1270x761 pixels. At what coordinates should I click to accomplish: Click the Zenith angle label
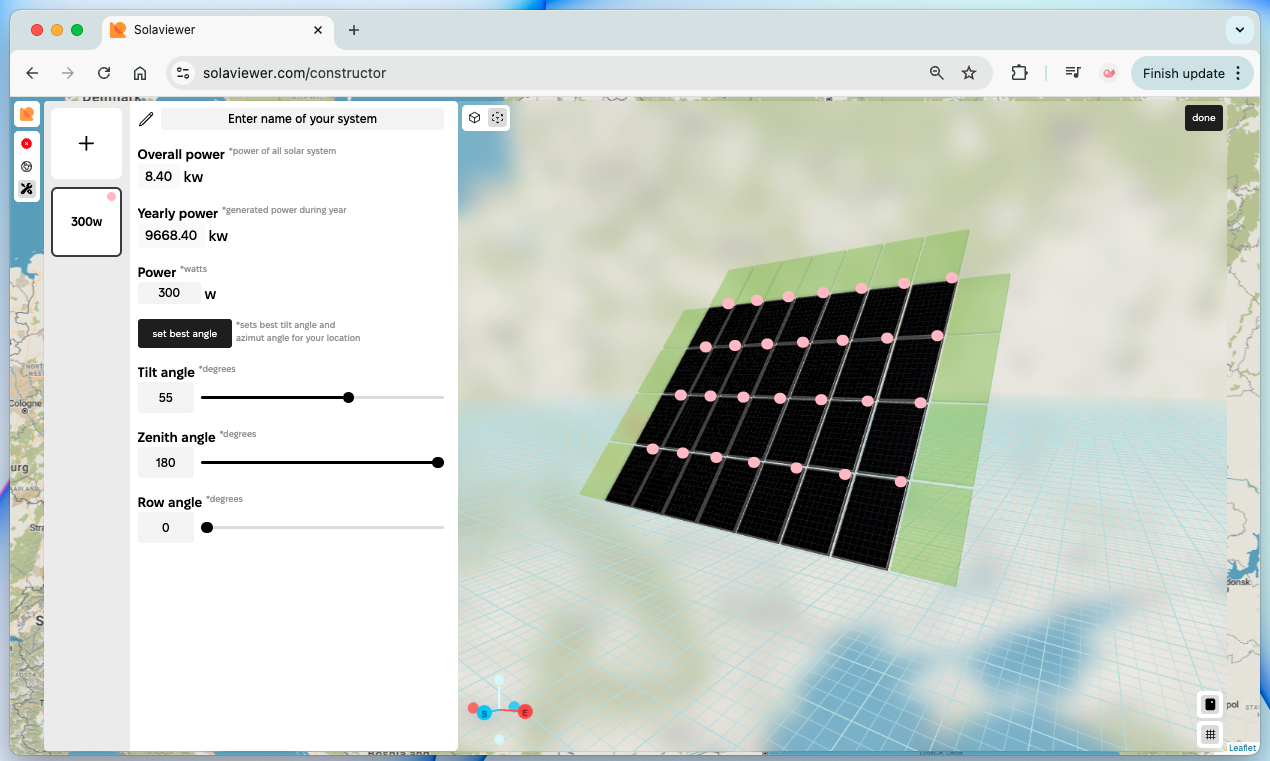177,438
